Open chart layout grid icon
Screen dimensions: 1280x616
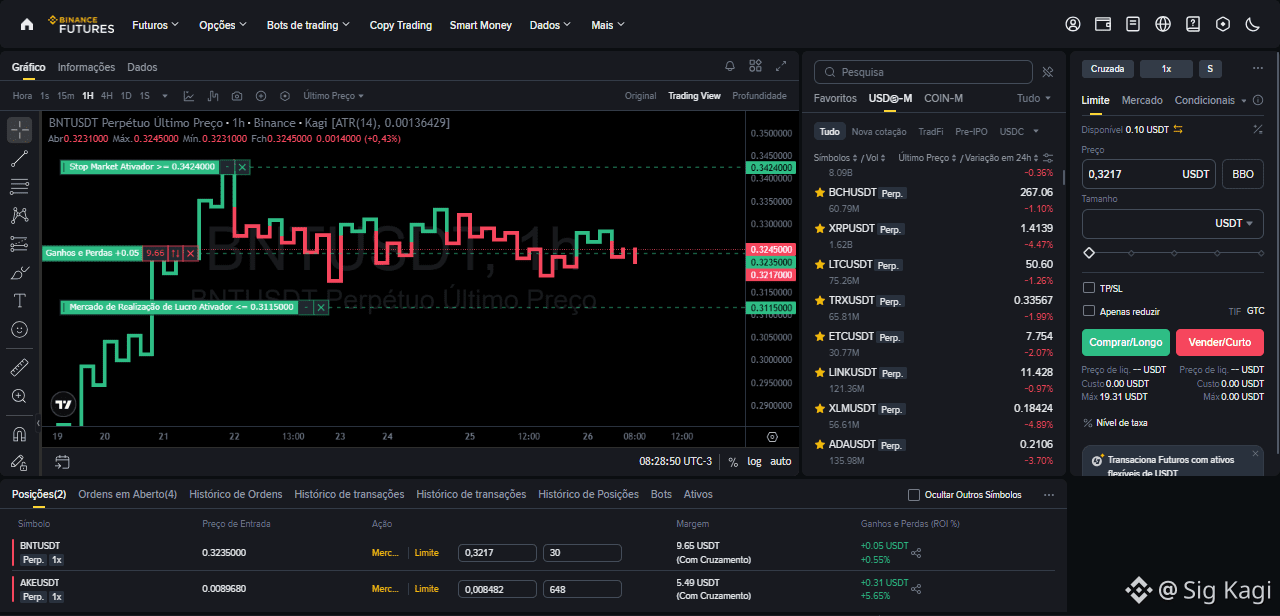(x=756, y=66)
